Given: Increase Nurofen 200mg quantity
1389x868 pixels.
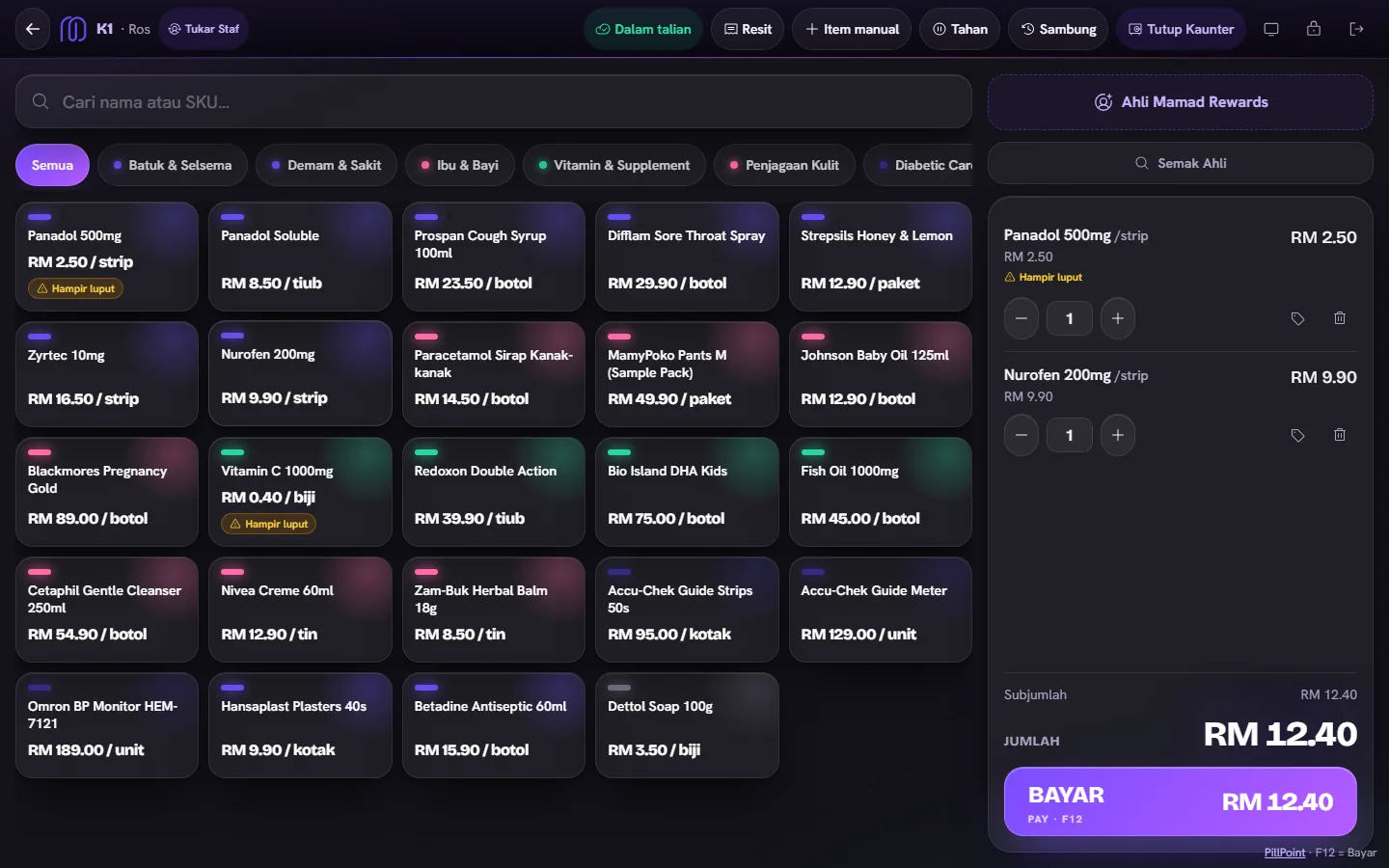Looking at the screenshot, I should click(x=1118, y=435).
